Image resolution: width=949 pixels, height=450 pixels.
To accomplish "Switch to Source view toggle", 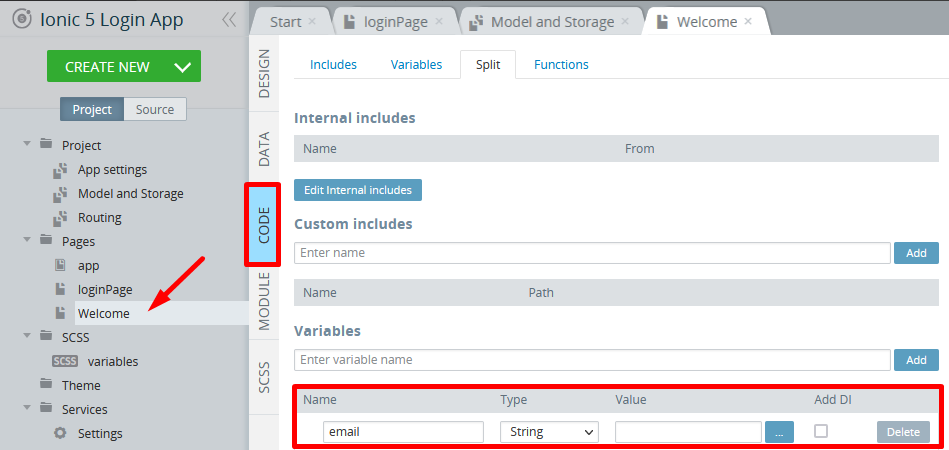I will click(x=155, y=109).
